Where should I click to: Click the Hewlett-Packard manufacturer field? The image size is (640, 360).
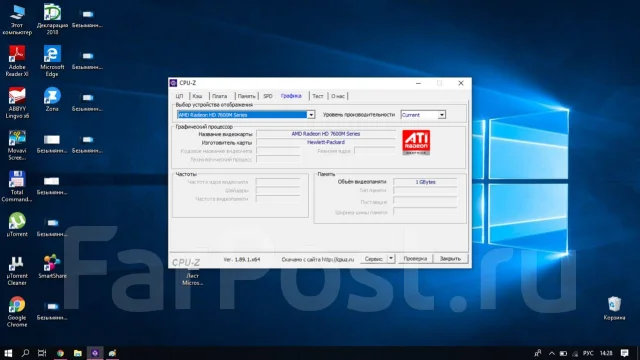326,142
